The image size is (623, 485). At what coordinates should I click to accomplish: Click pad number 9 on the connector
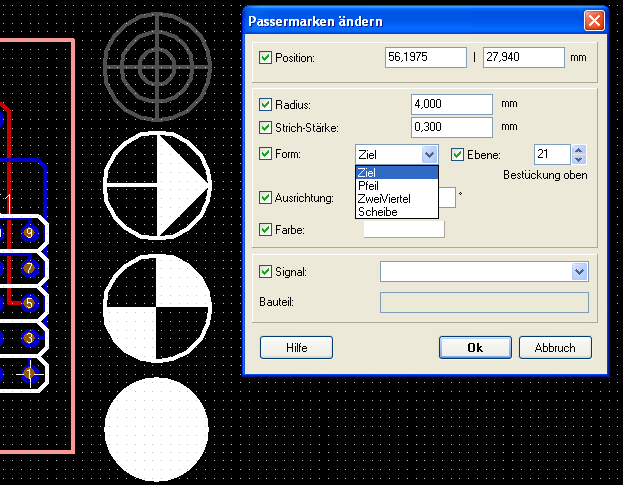[x=29, y=234]
